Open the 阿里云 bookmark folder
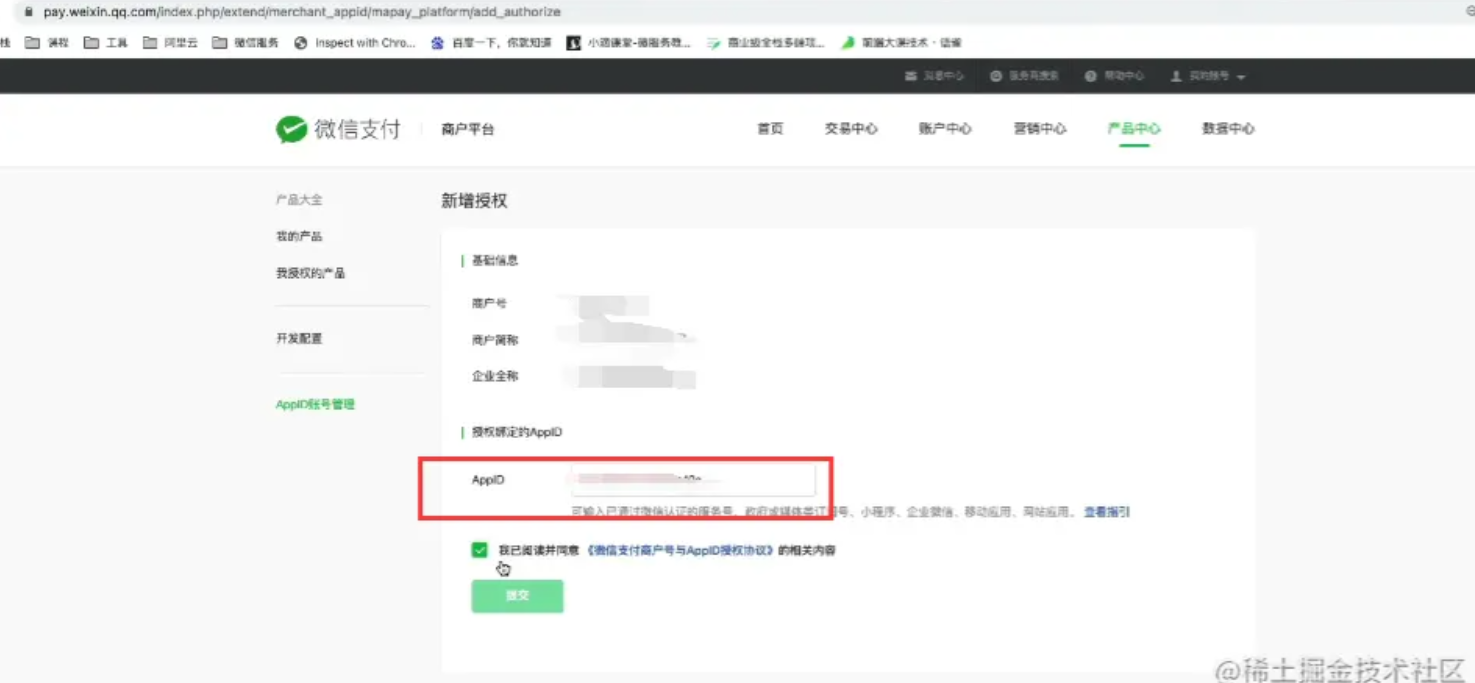This screenshot has height=683, width=1475. click(x=170, y=43)
